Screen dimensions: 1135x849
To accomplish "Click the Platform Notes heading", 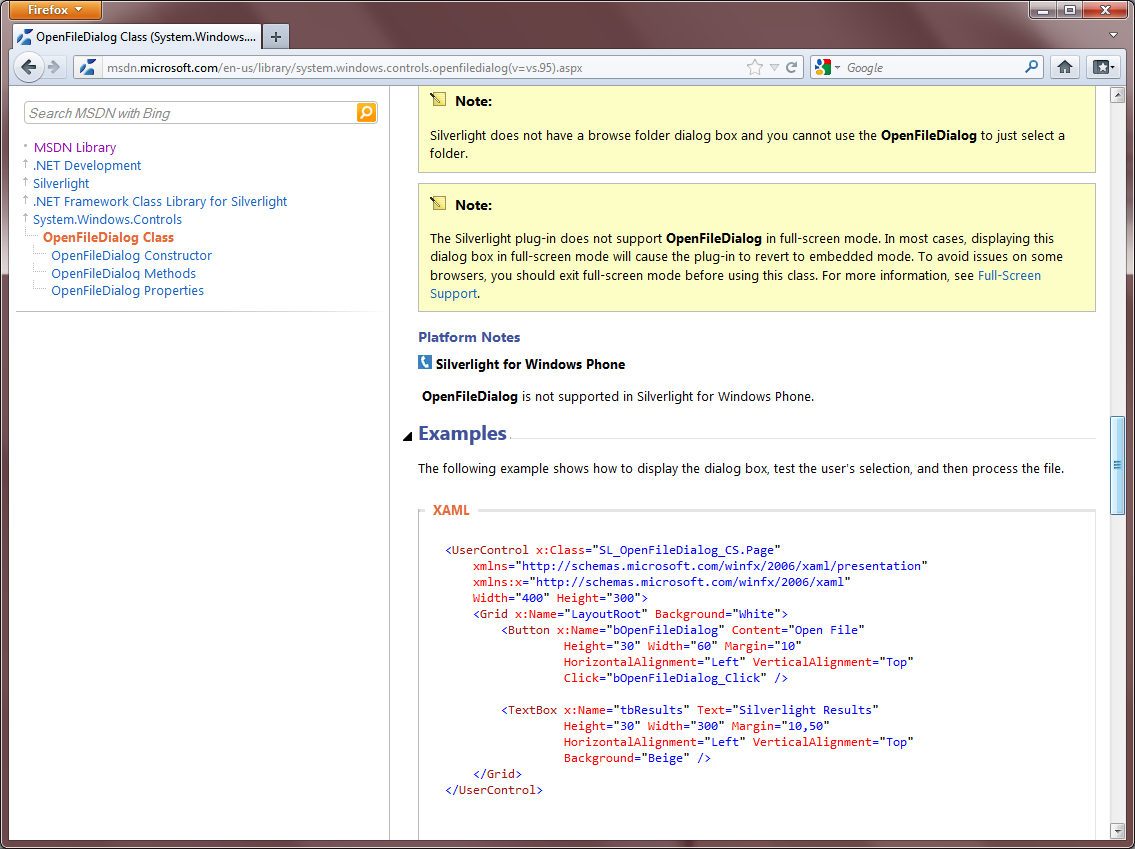I will [x=469, y=337].
